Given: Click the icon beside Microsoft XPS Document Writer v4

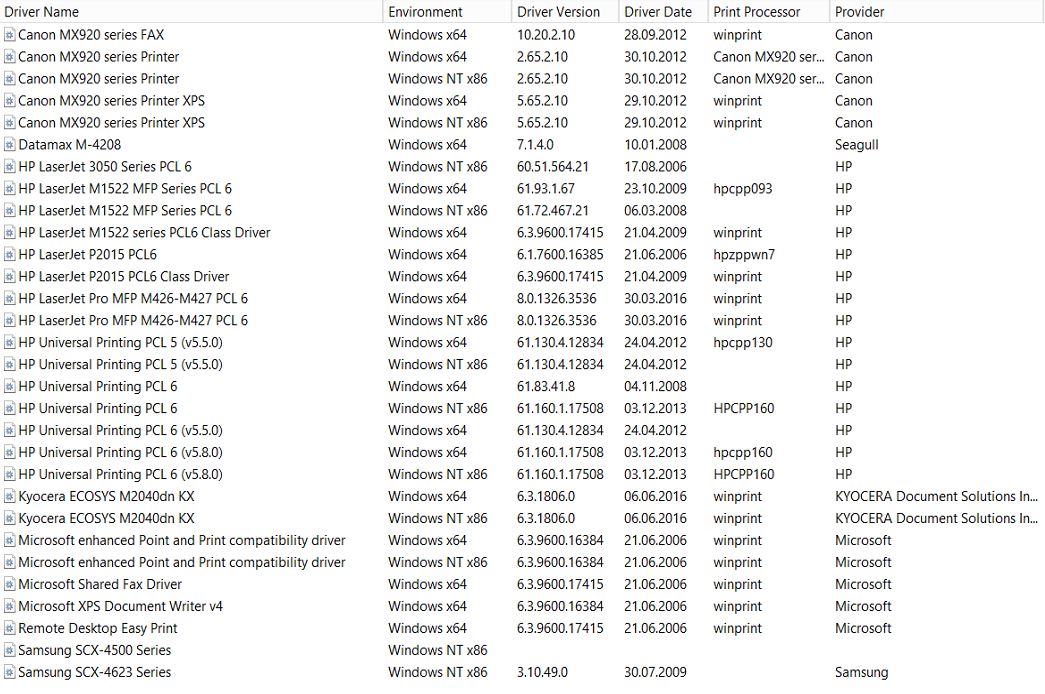Looking at the screenshot, I should 9,607.
